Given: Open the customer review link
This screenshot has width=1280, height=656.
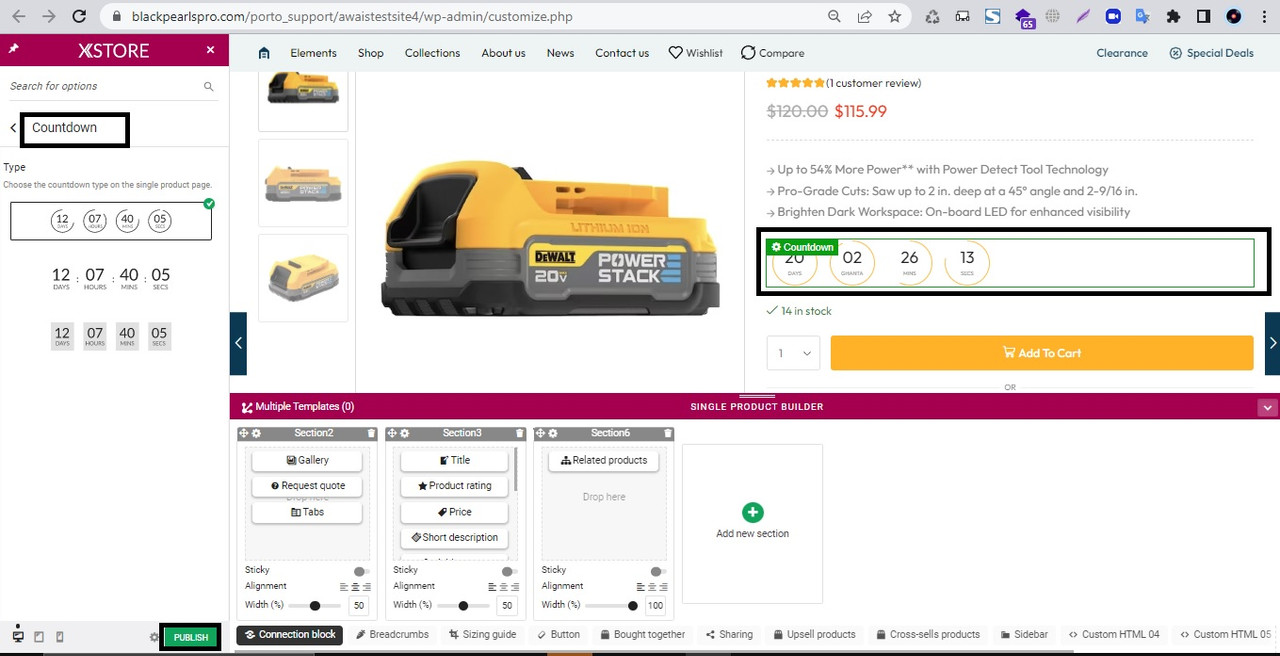Looking at the screenshot, I should tap(873, 83).
